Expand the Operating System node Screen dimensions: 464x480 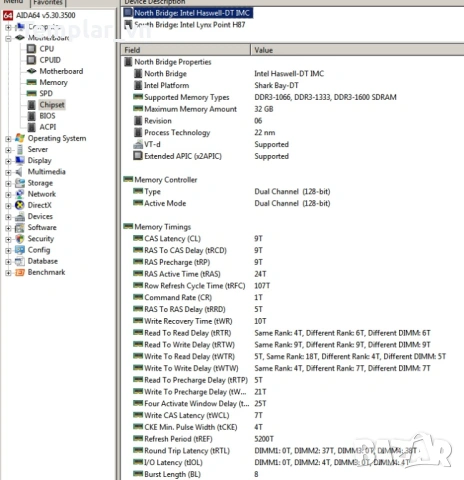click(x=8, y=139)
